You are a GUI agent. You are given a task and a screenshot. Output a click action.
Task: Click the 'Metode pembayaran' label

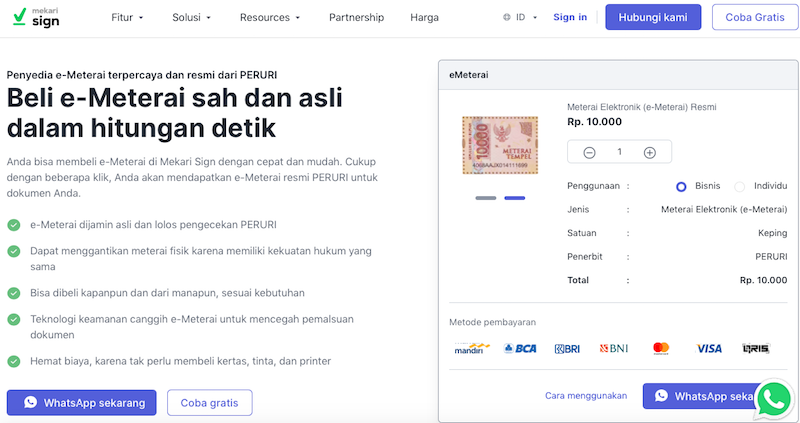point(492,322)
